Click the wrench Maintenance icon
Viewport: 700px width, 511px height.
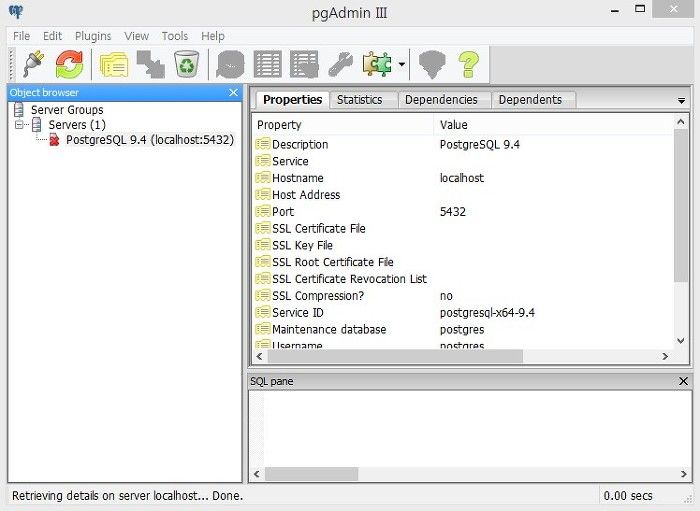click(x=340, y=64)
